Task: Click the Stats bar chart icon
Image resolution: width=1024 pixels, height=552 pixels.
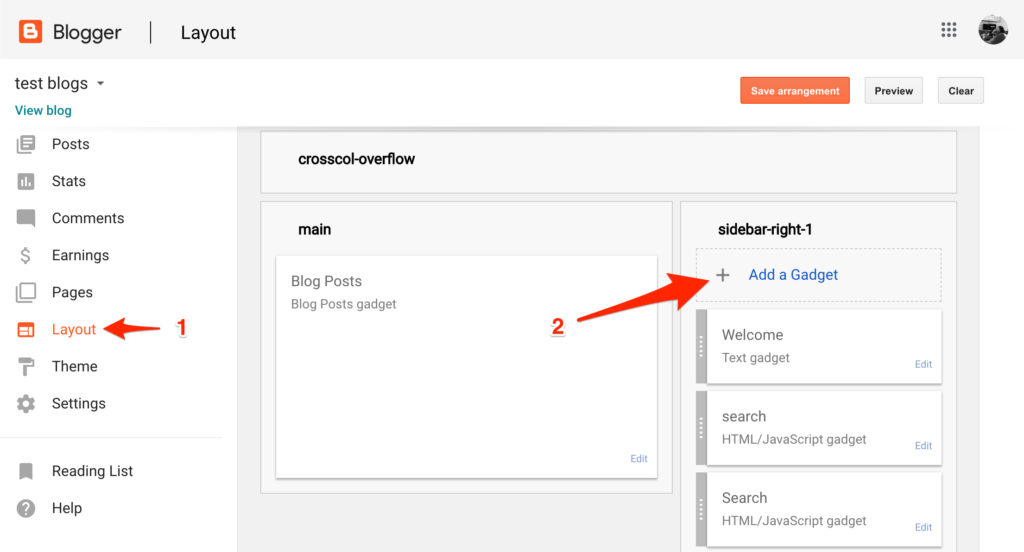Action: click(25, 181)
